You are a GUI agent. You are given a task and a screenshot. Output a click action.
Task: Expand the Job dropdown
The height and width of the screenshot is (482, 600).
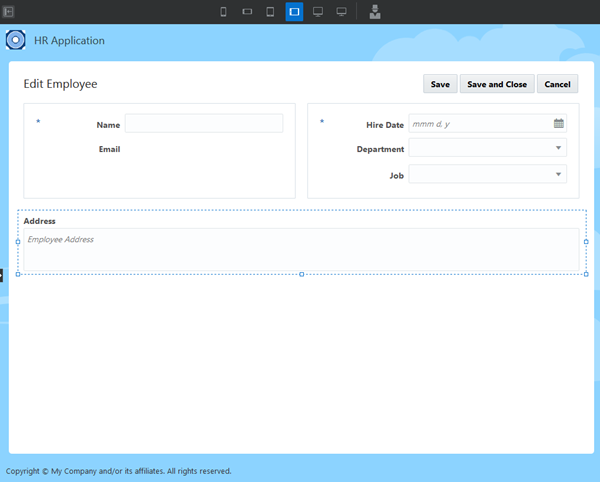558,174
